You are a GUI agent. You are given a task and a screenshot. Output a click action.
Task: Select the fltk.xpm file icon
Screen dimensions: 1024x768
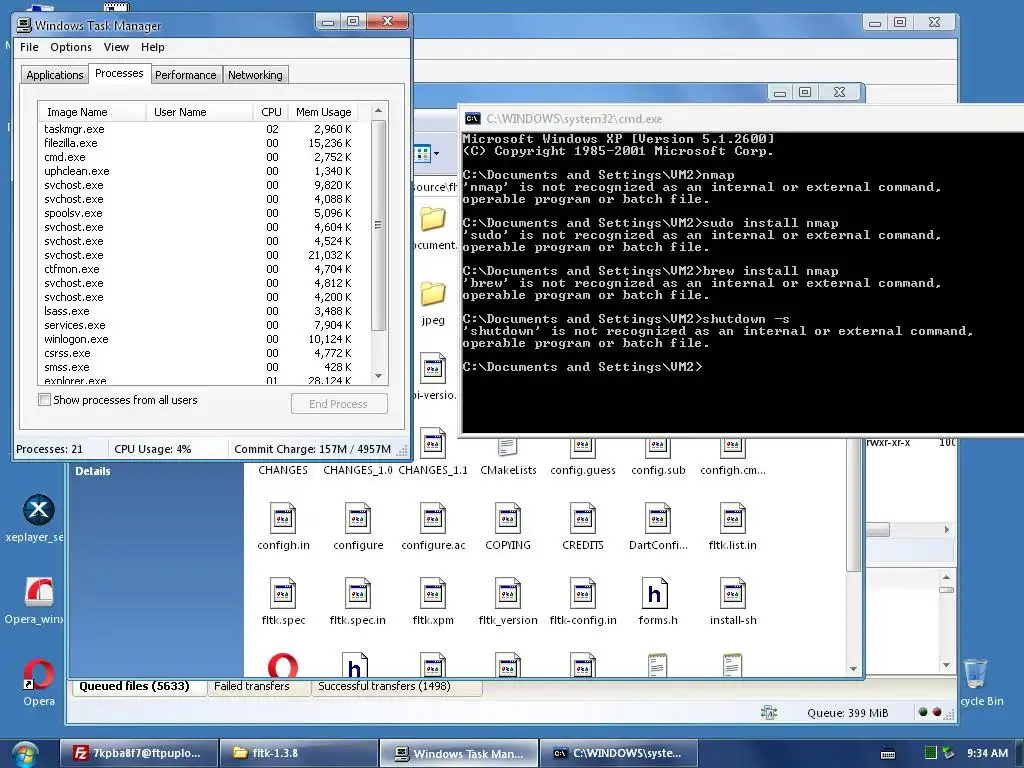coord(433,594)
